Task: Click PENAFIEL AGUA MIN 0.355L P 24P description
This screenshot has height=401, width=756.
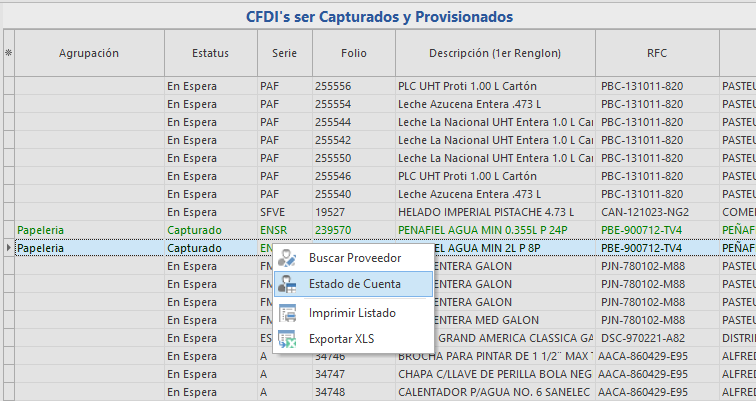Action: (x=495, y=230)
